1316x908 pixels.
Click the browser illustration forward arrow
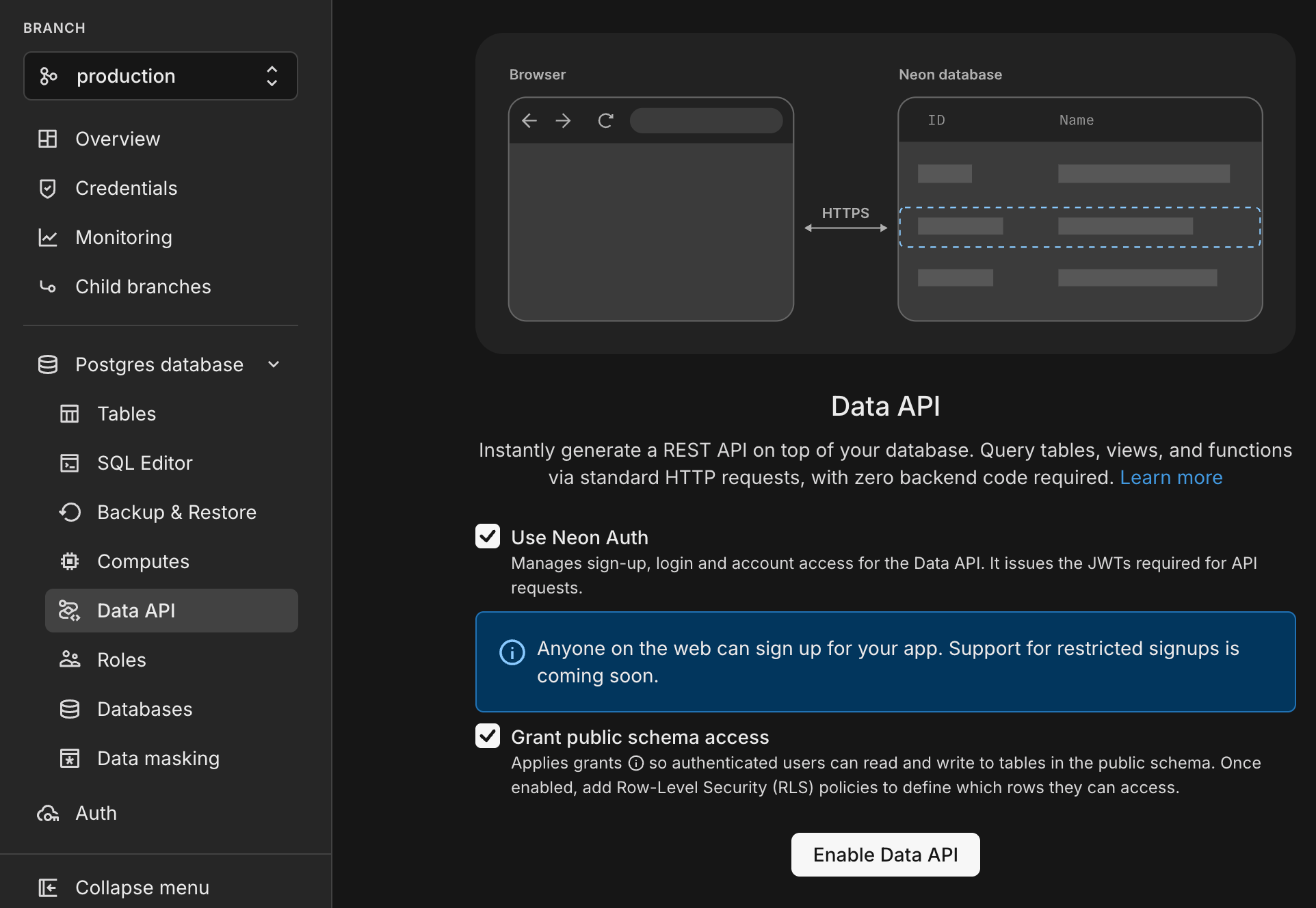coord(563,121)
